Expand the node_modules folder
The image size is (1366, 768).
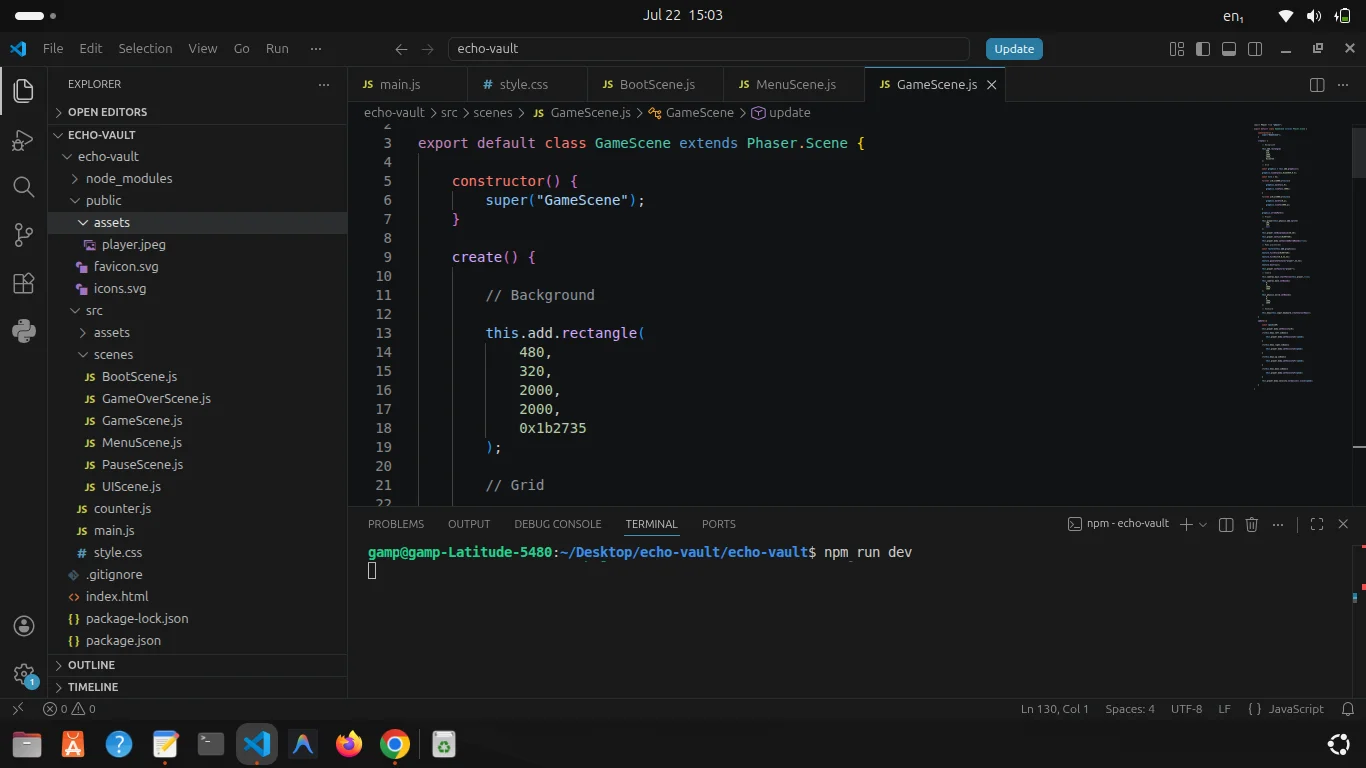click(x=198, y=178)
